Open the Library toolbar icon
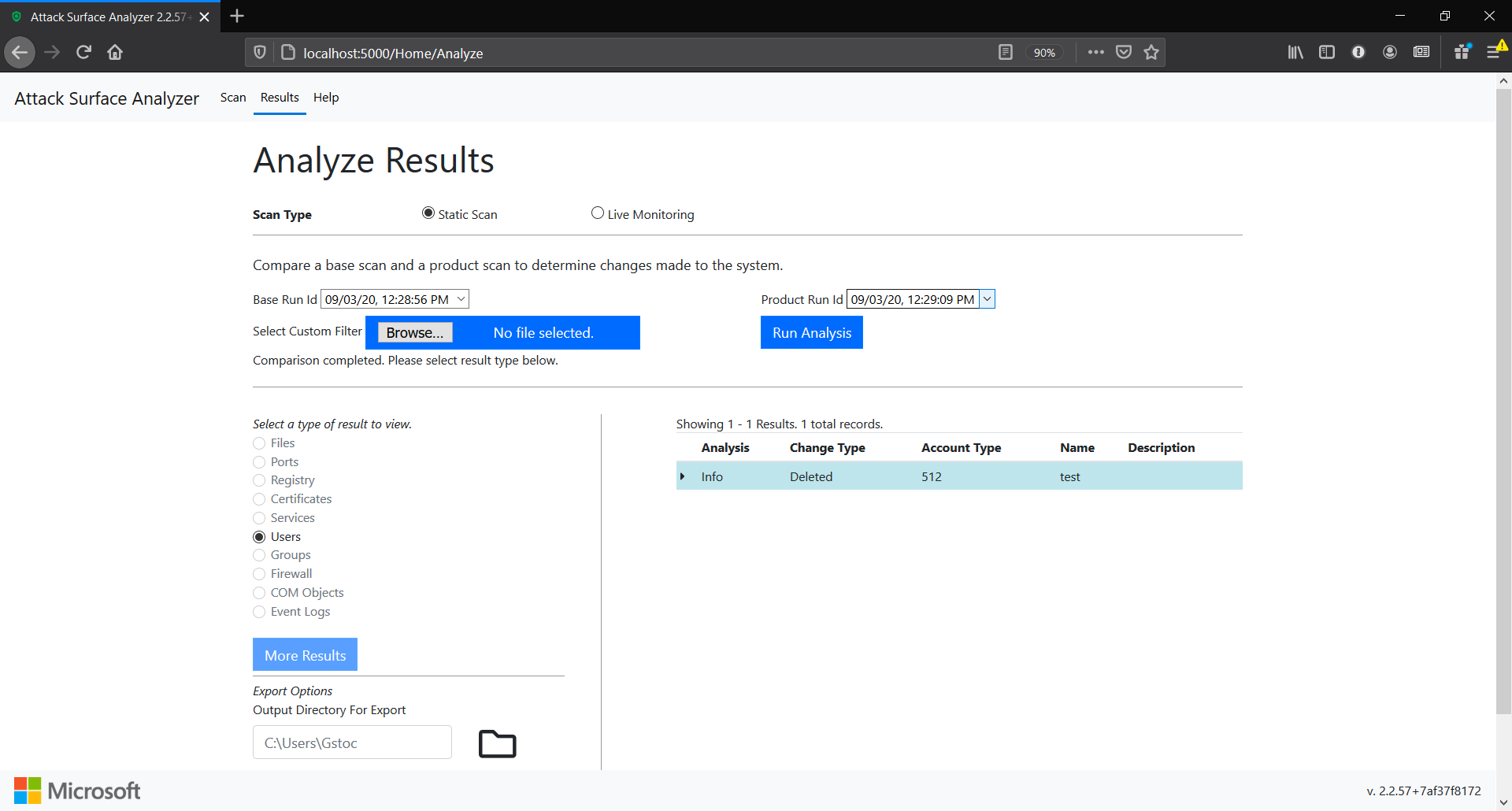Screen dimensions: 1512x811 point(1295,53)
